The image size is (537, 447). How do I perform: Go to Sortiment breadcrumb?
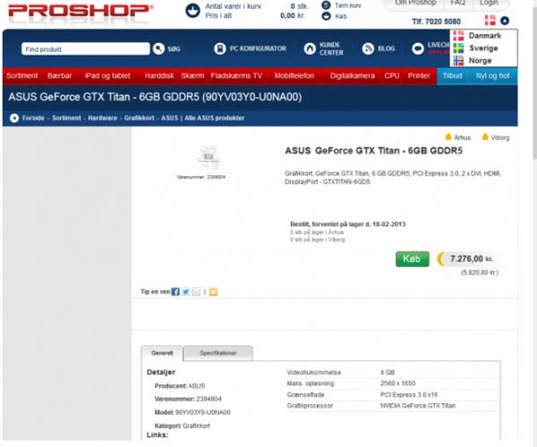coord(66,118)
